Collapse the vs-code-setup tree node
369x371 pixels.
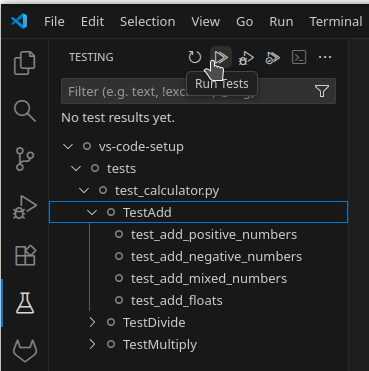68,146
